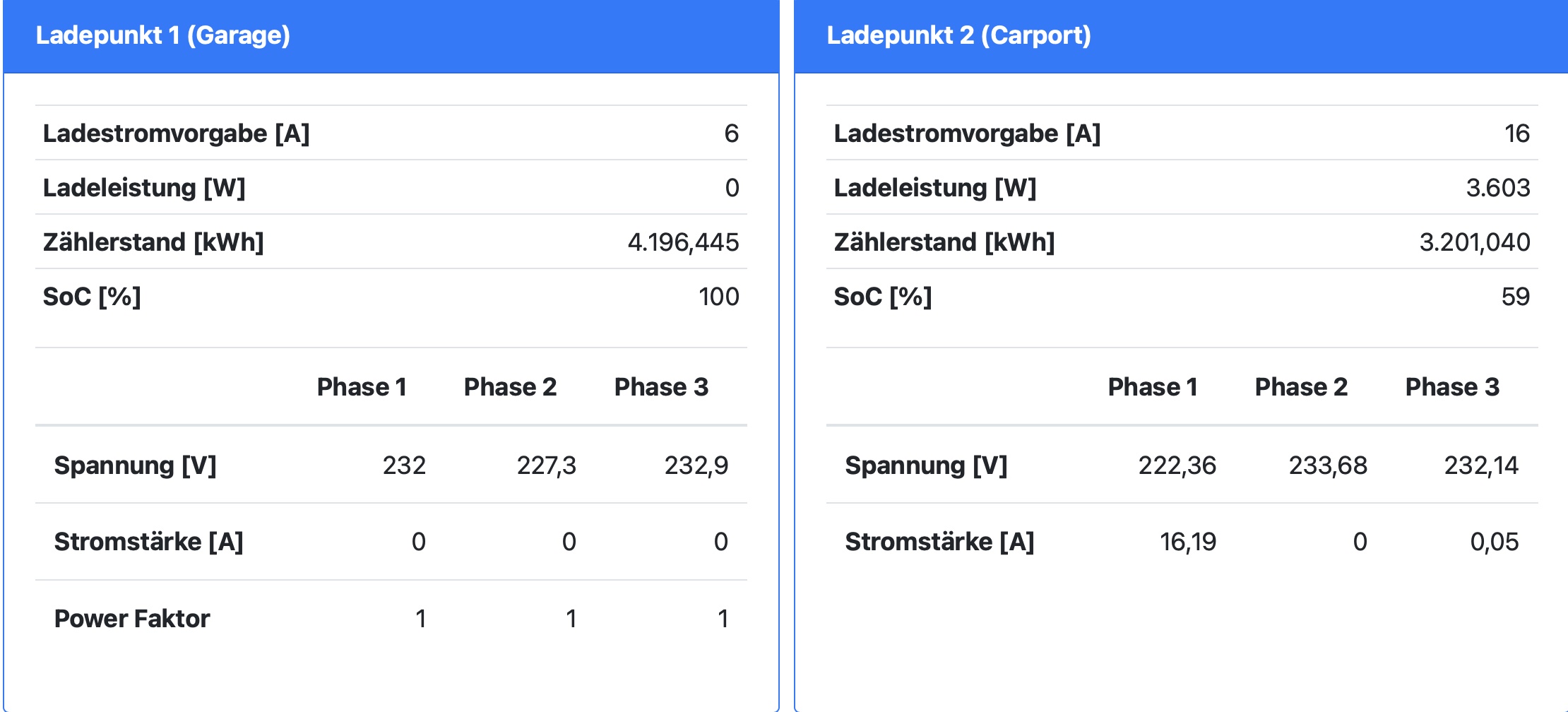The height and width of the screenshot is (712, 1568).
Task: Click Garage Ladeleistung [W] label
Action: pos(144,188)
